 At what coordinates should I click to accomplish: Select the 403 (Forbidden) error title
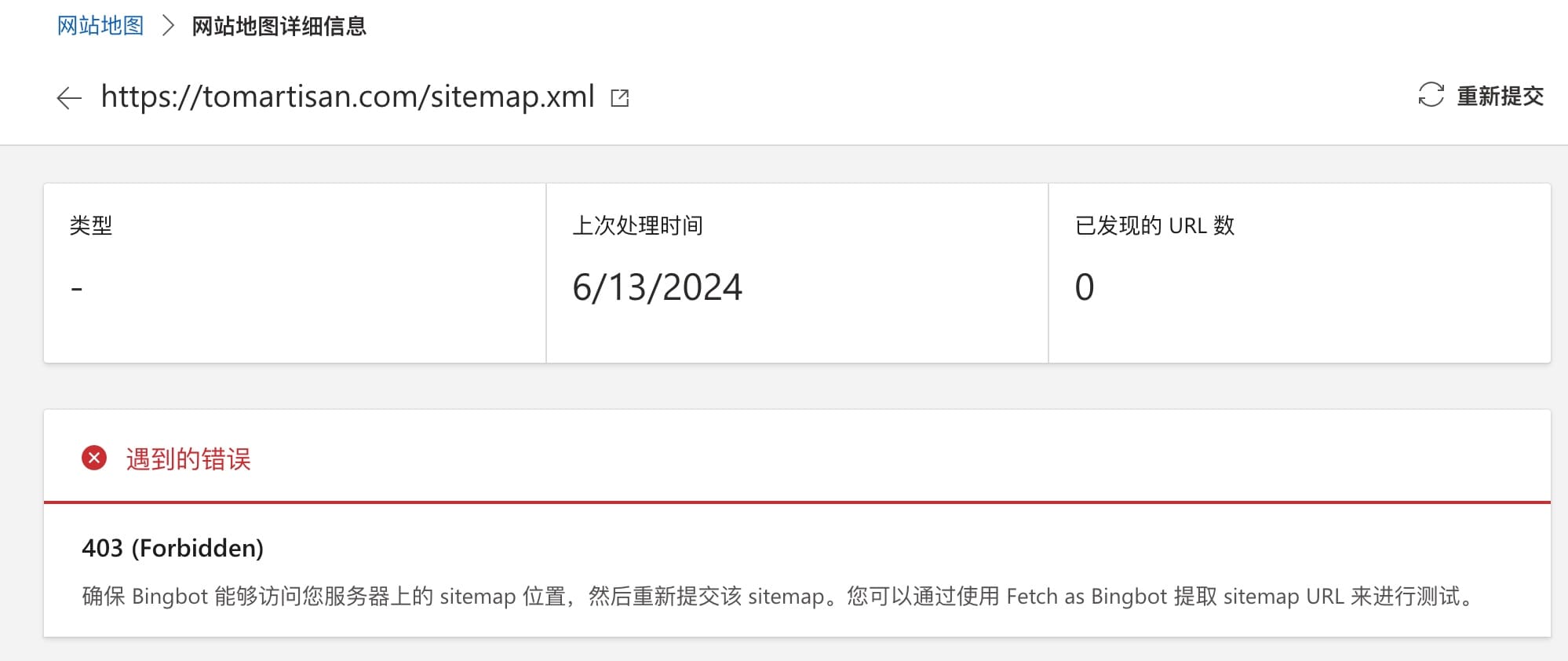(x=173, y=548)
